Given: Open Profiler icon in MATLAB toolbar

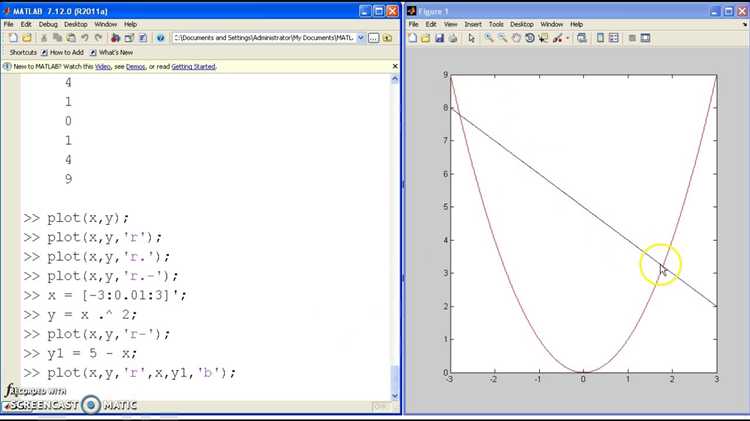Looking at the screenshot, I should point(143,38).
